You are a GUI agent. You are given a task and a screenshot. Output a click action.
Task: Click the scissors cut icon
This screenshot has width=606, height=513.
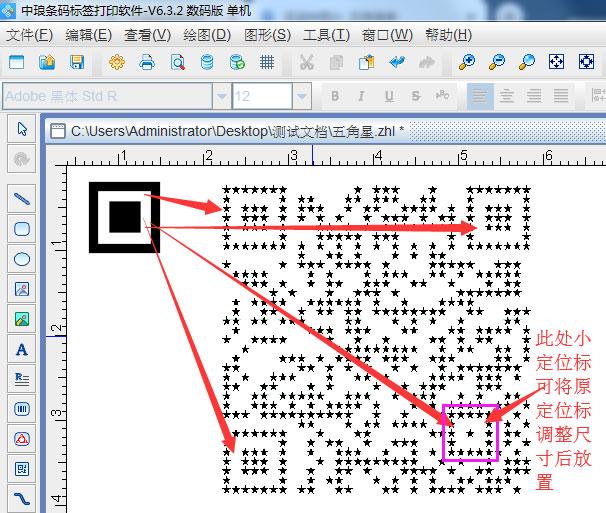306,62
